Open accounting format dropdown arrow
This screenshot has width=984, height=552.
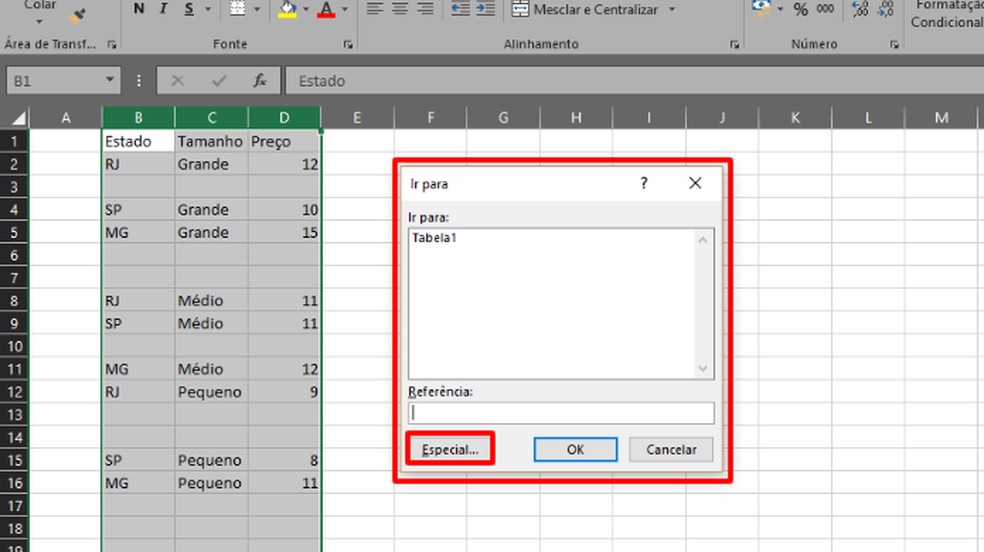coord(780,9)
